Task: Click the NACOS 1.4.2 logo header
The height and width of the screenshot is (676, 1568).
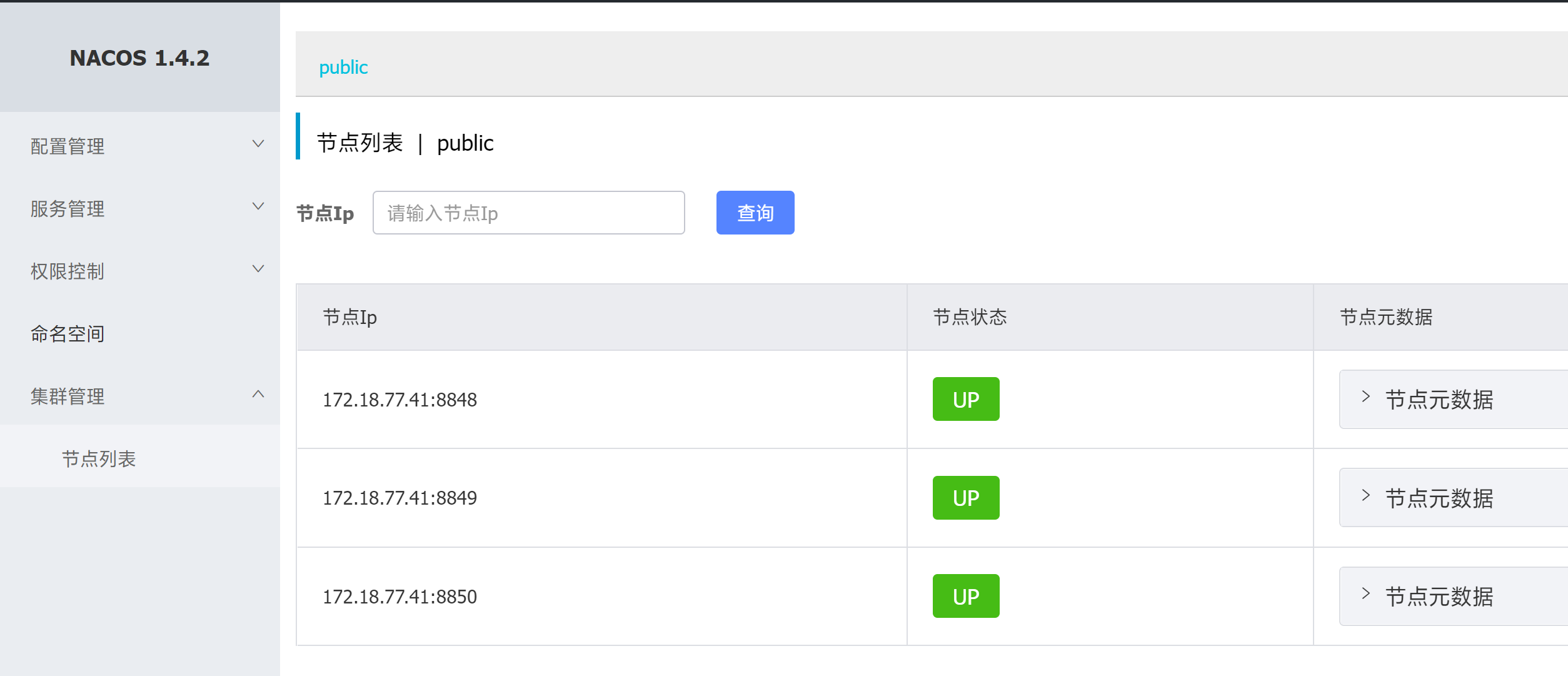Action: 139,58
